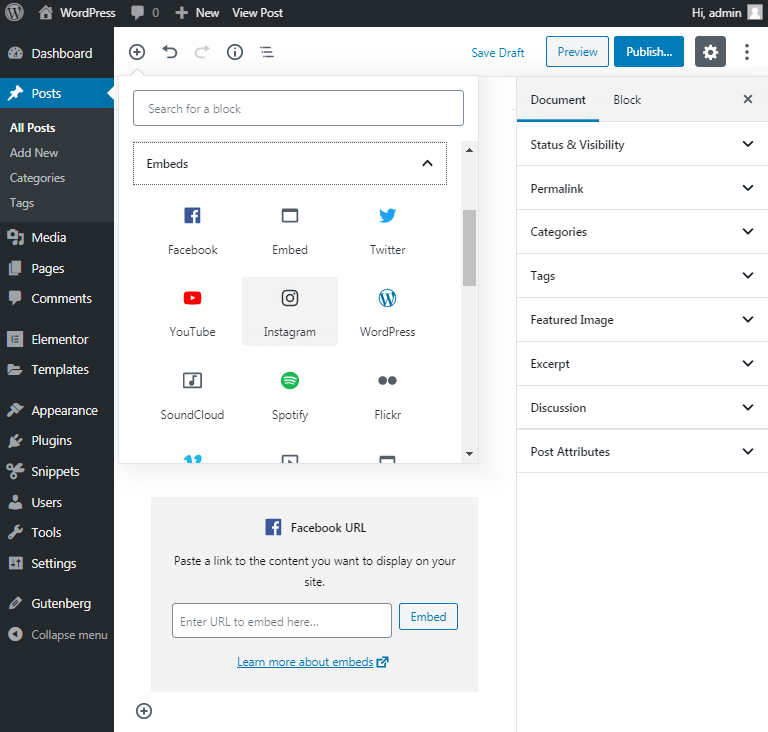Open block navigation list icon
The image size is (768, 732).
(x=267, y=52)
